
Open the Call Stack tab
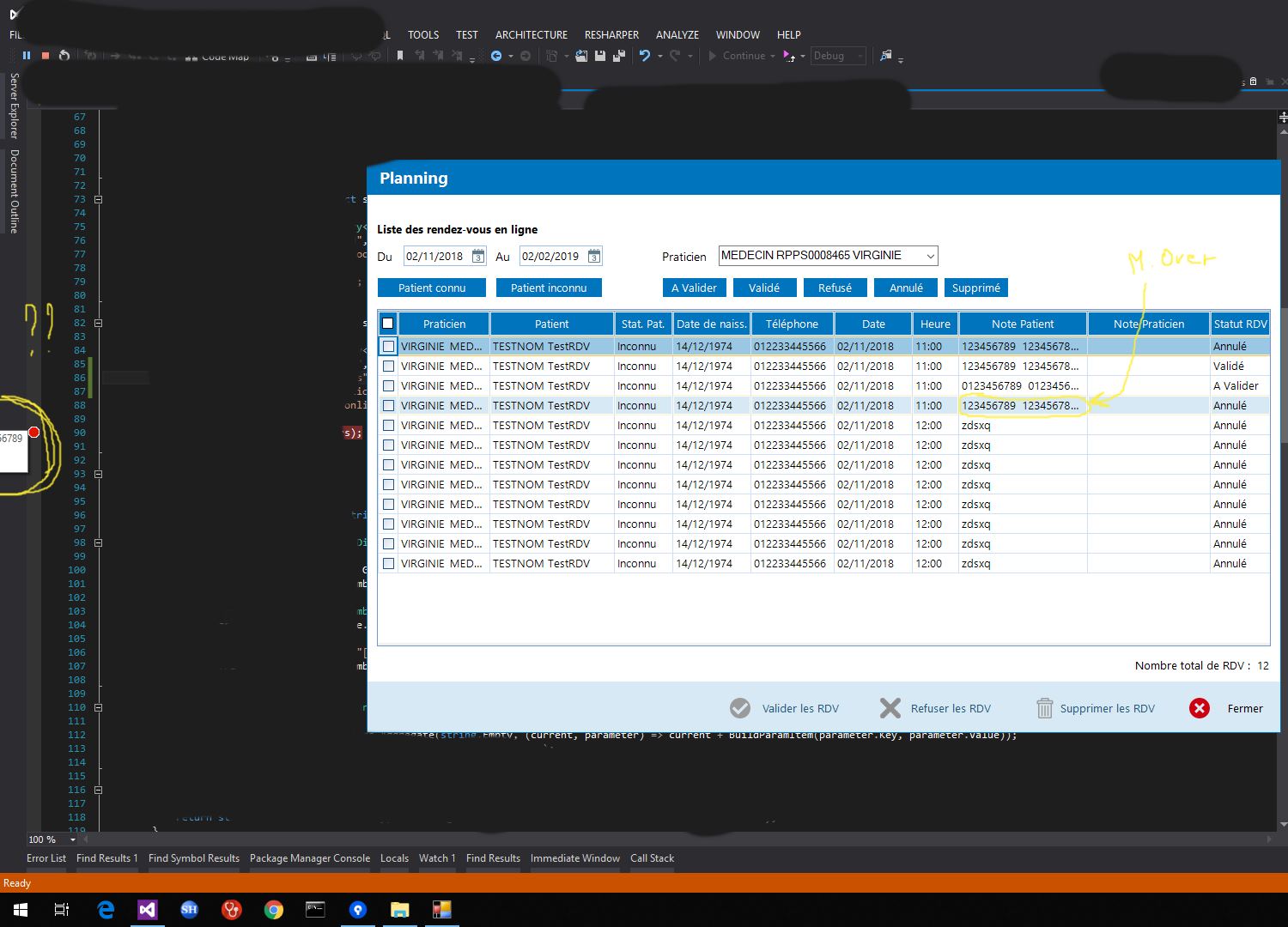(x=652, y=857)
